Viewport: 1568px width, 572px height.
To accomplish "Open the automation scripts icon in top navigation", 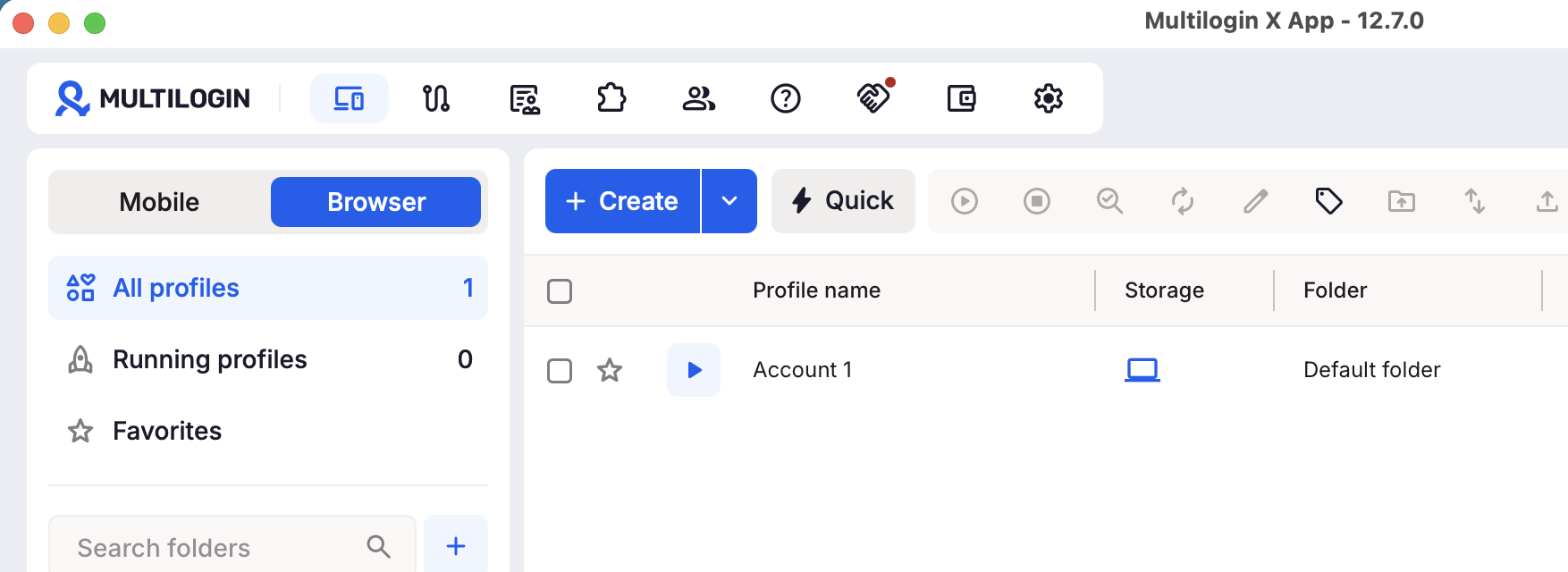I will pos(436,98).
